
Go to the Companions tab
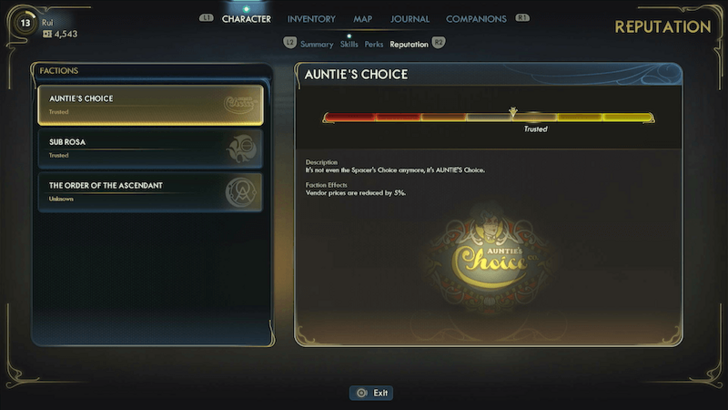coord(476,19)
